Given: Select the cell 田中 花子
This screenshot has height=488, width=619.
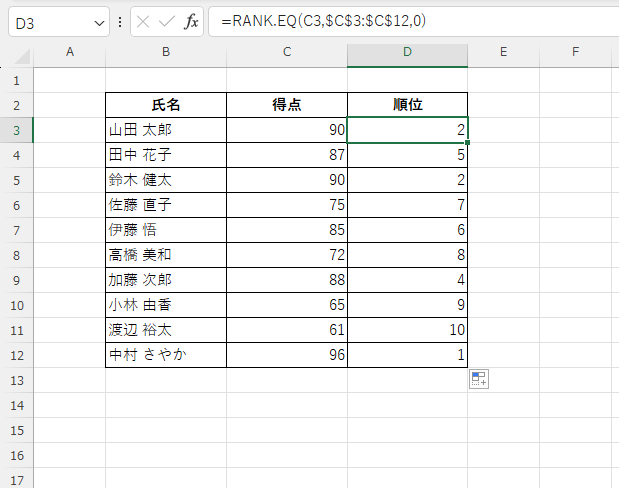Looking at the screenshot, I should [166, 155].
